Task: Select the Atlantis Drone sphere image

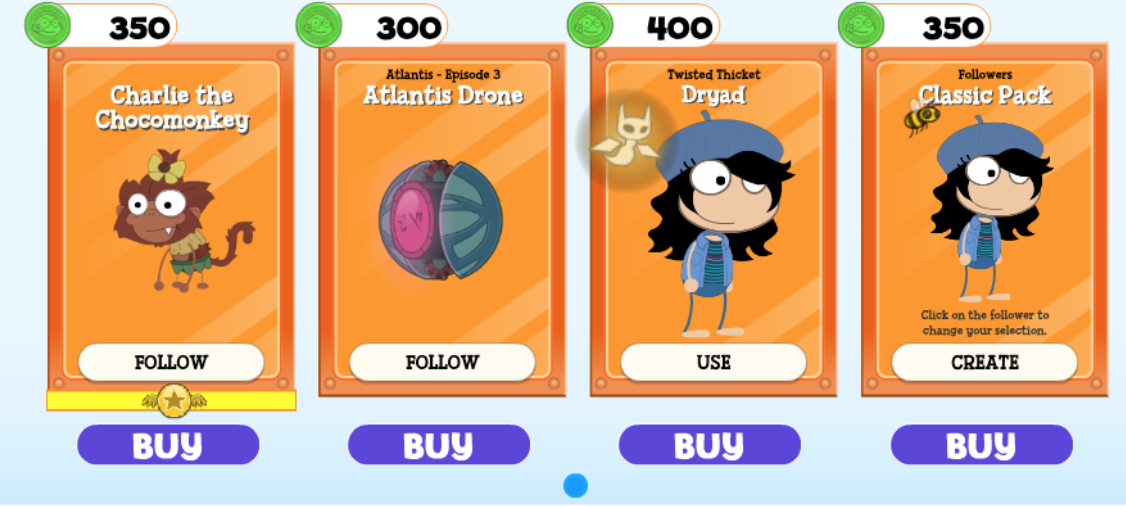Action: (441, 219)
